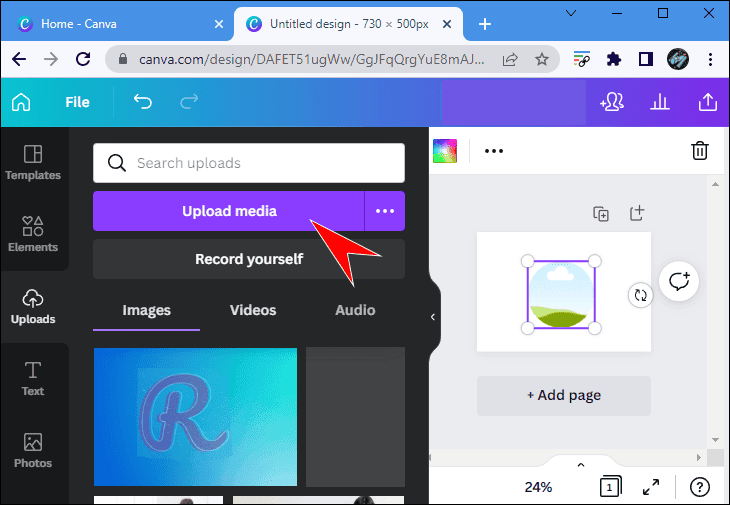Viewport: 730px width, 505px height.
Task: Duplicate the page using the copy icon
Action: pyautogui.click(x=601, y=213)
